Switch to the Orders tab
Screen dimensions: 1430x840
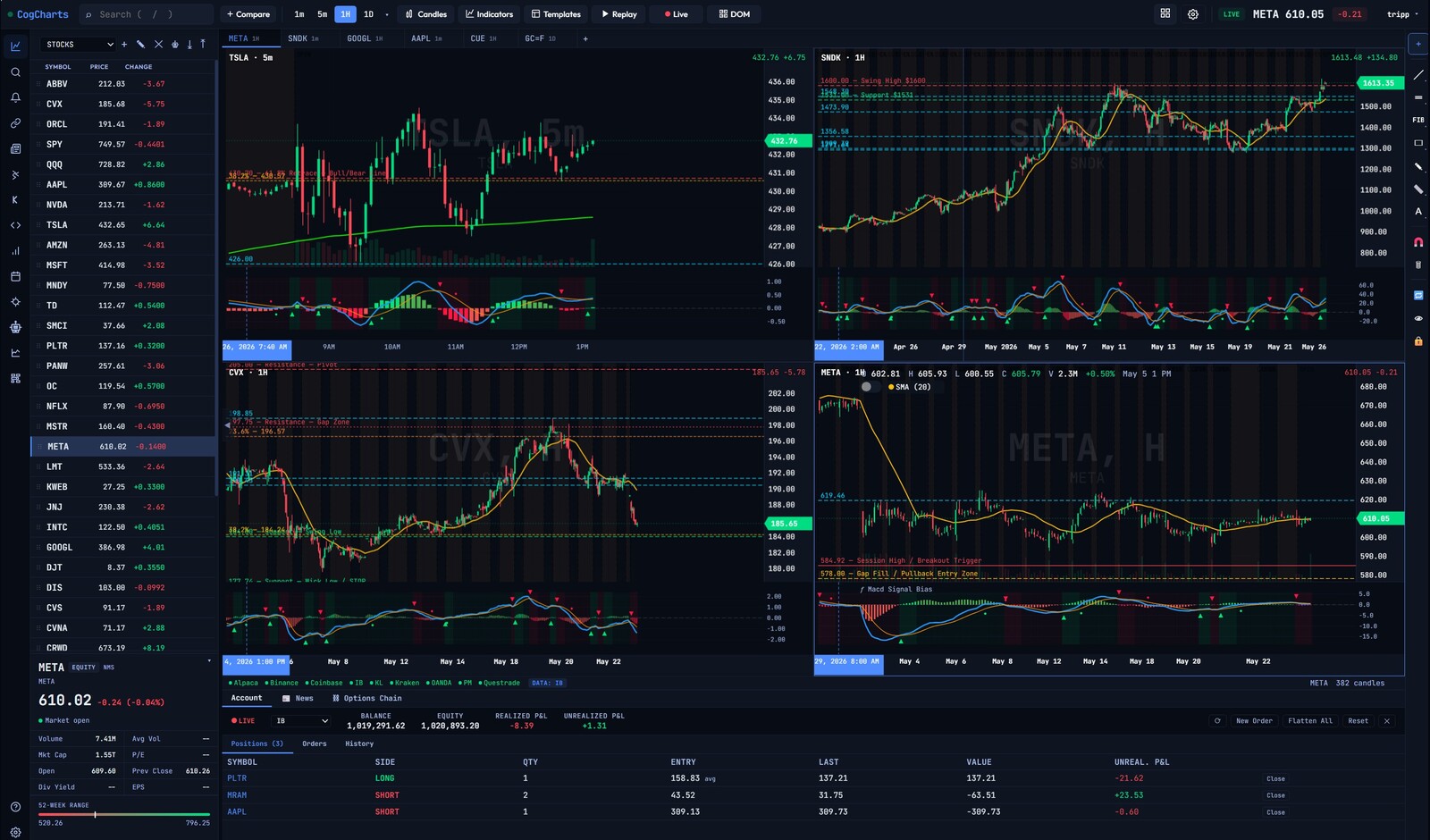[315, 743]
